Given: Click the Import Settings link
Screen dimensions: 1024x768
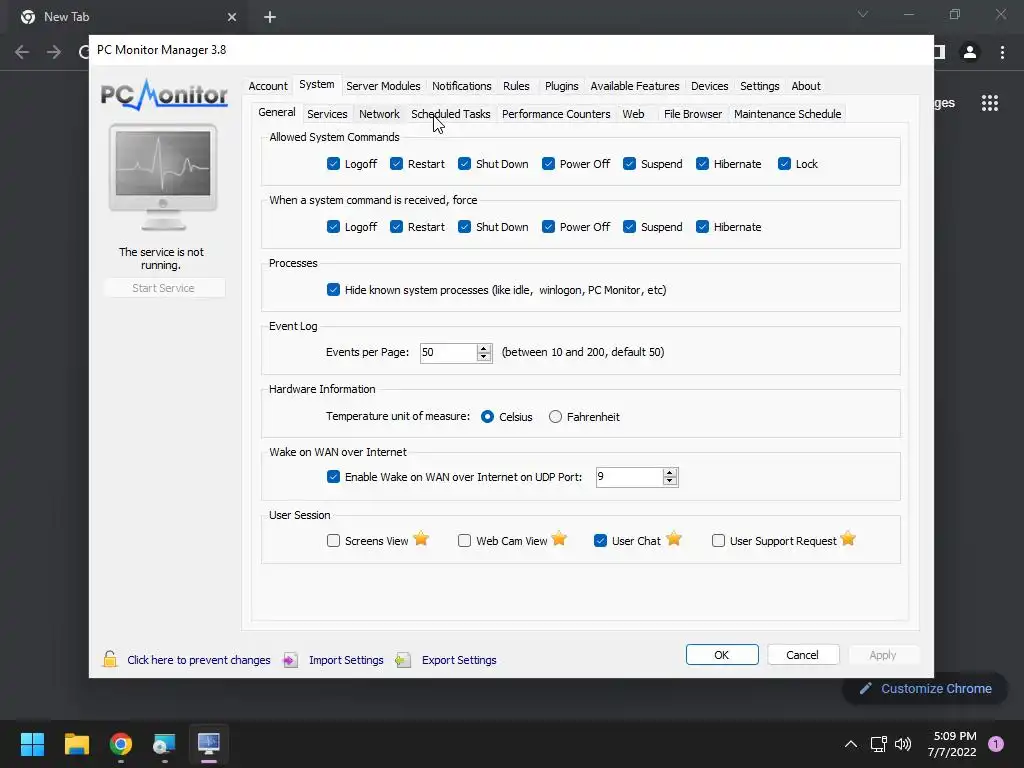Looking at the screenshot, I should coord(346,660).
